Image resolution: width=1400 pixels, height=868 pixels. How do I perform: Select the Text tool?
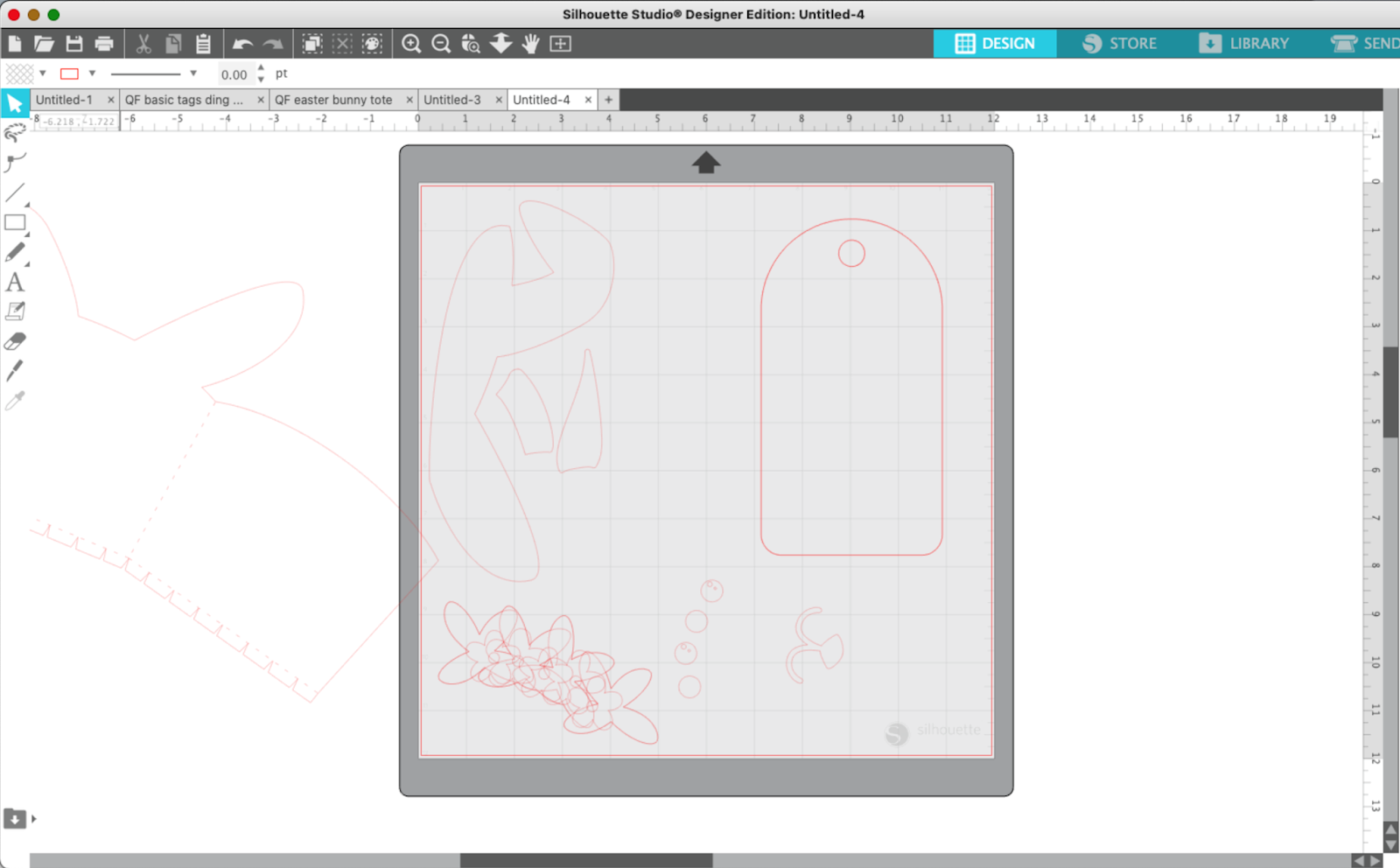pos(15,282)
